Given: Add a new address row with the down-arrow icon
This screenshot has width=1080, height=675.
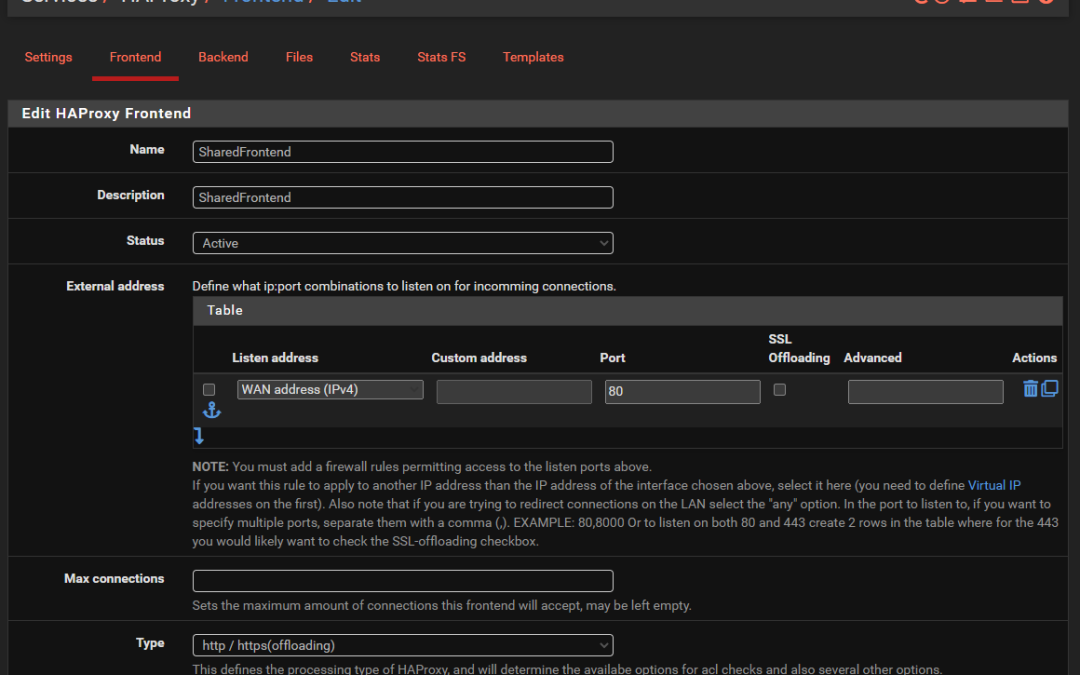Looking at the screenshot, I should pos(199,435).
